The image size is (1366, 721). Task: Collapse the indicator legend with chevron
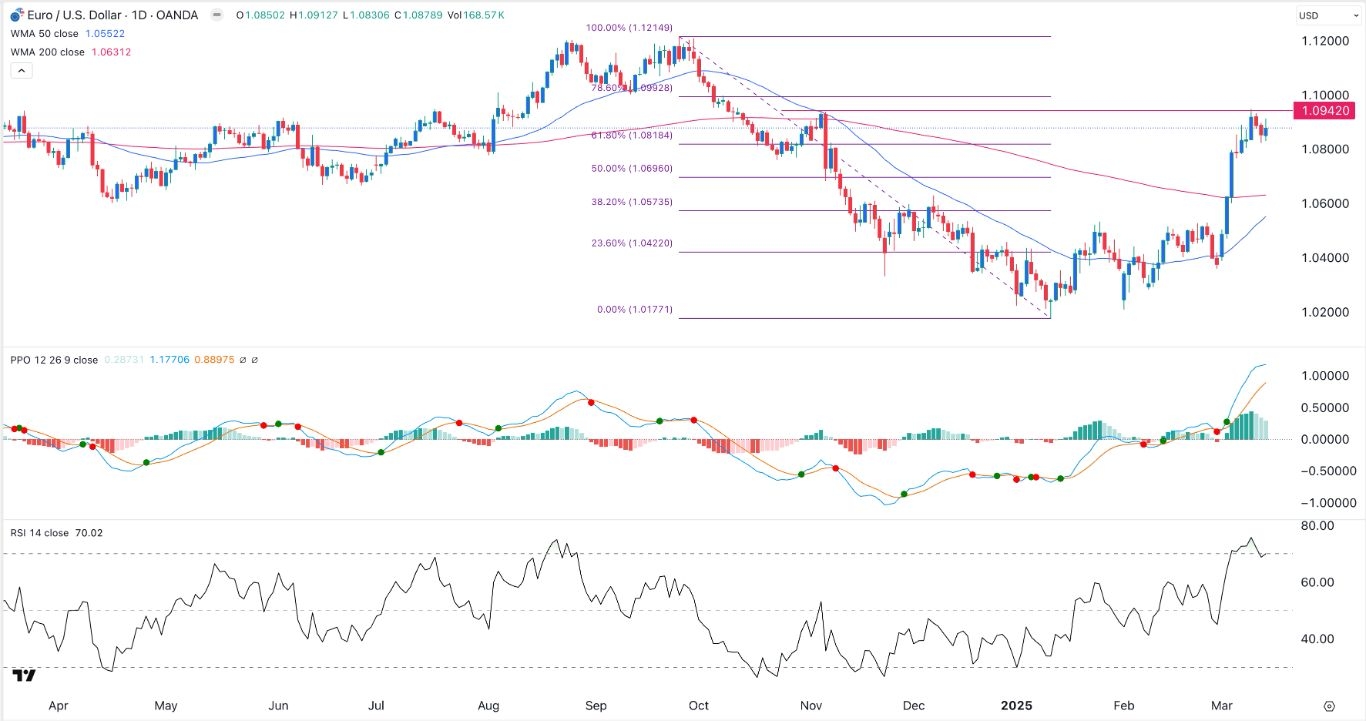20,70
